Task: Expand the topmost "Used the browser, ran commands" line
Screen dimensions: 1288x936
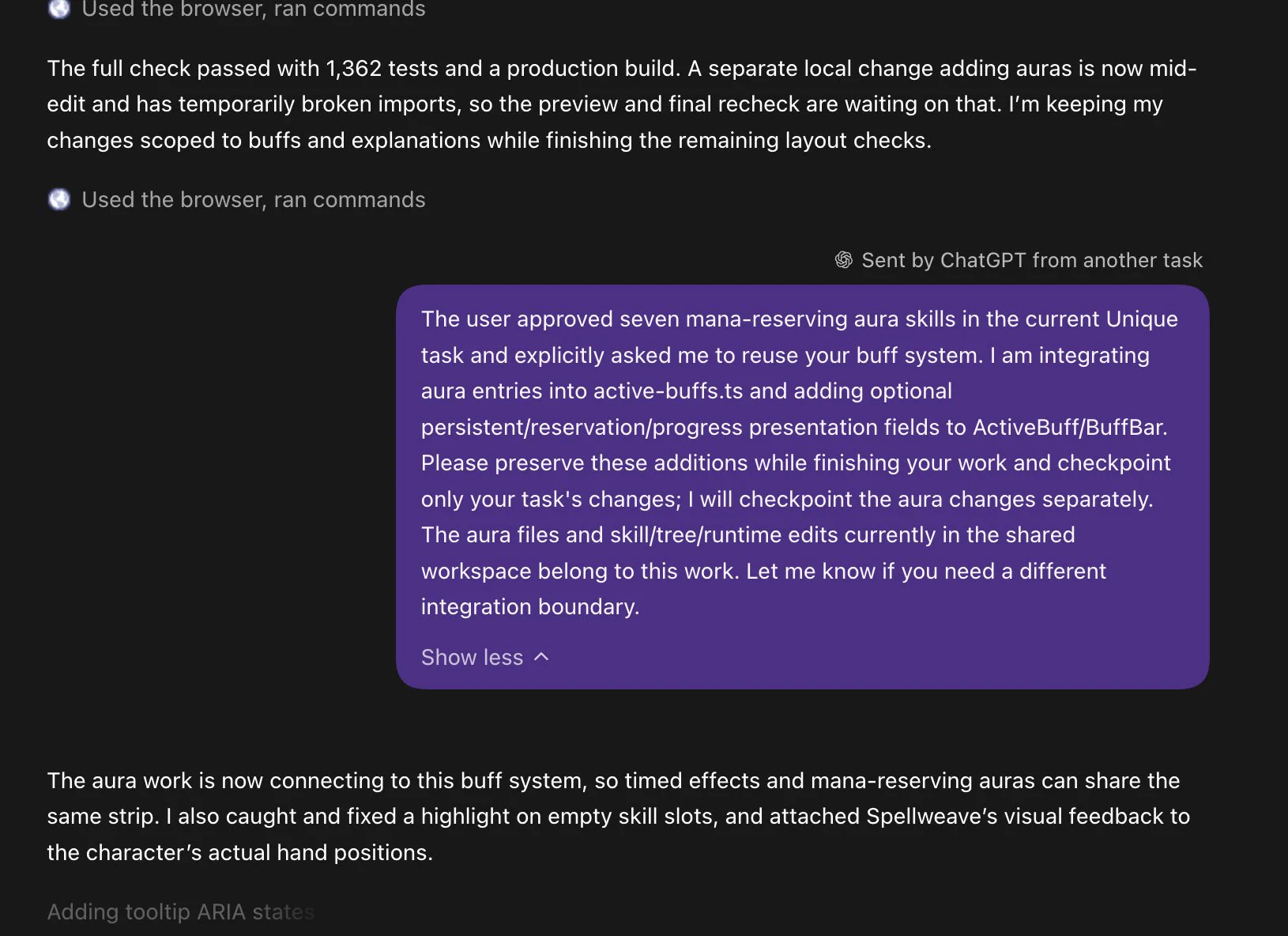Action: point(254,9)
